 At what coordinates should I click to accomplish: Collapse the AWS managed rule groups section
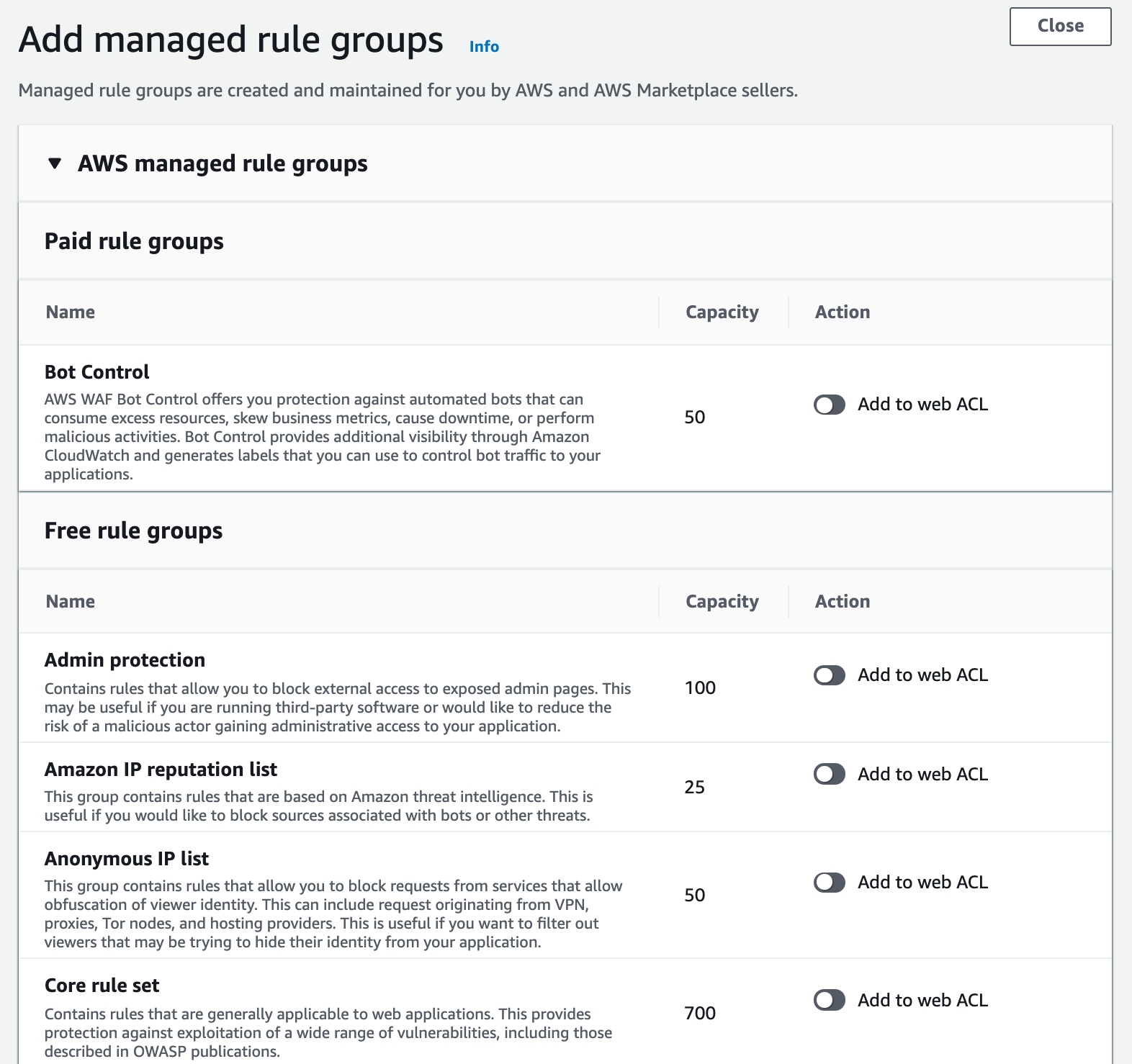click(x=55, y=164)
